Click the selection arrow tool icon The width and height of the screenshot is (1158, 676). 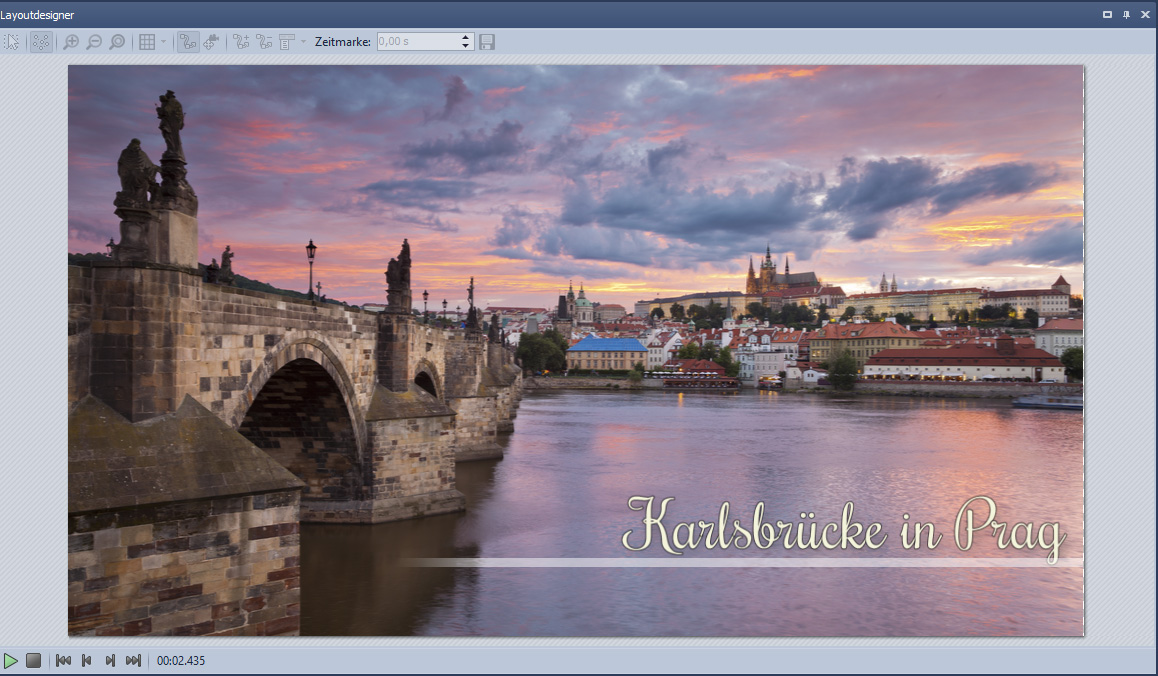coord(12,42)
